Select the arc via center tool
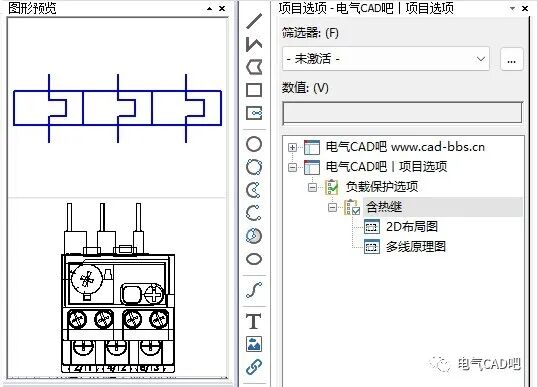This screenshot has width=537, height=387. (254, 190)
